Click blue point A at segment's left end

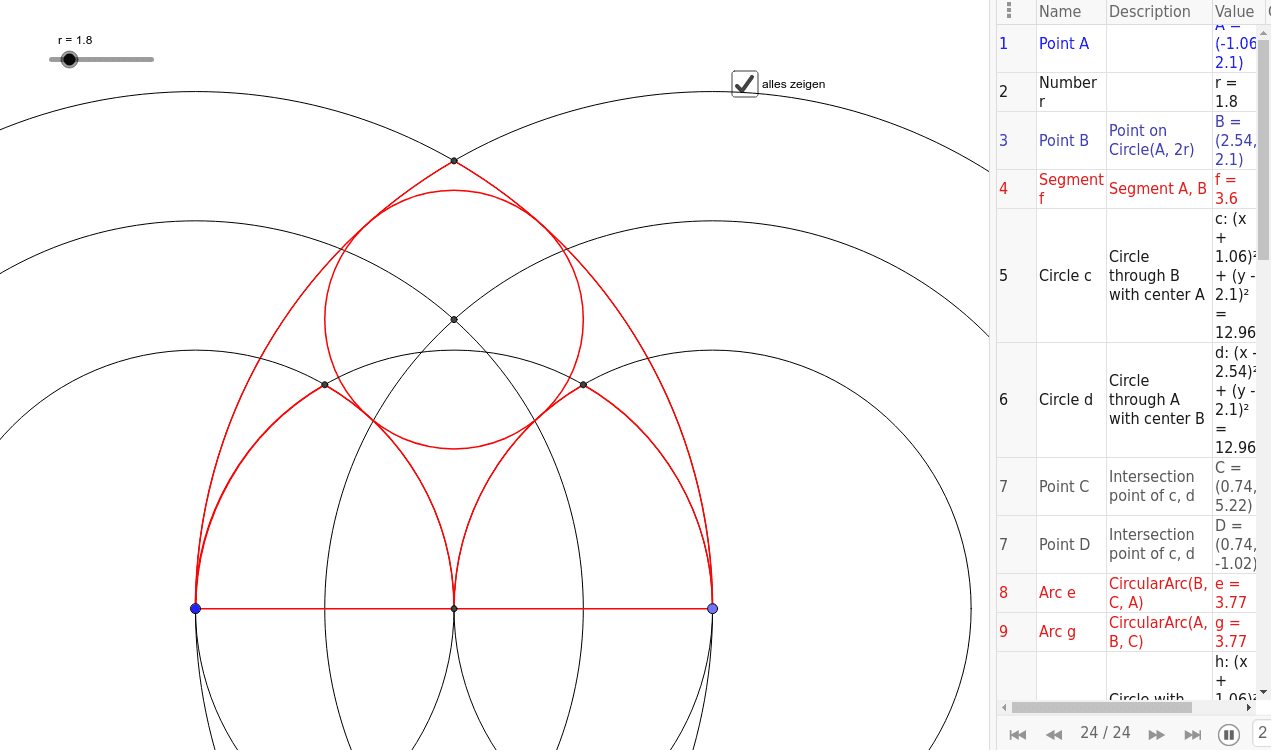pos(195,609)
